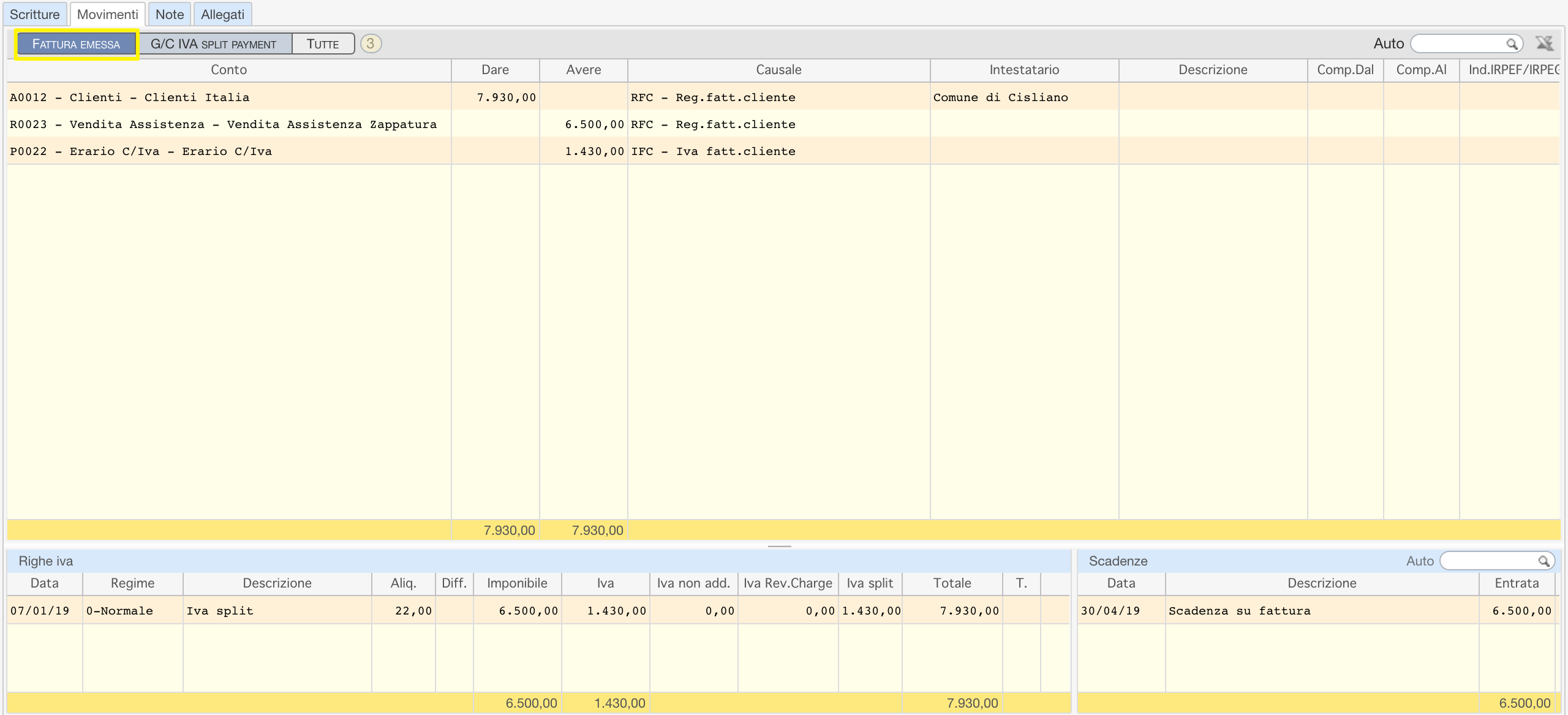
Task: Select the IVA row dated 07/01/19
Action: 538,610
